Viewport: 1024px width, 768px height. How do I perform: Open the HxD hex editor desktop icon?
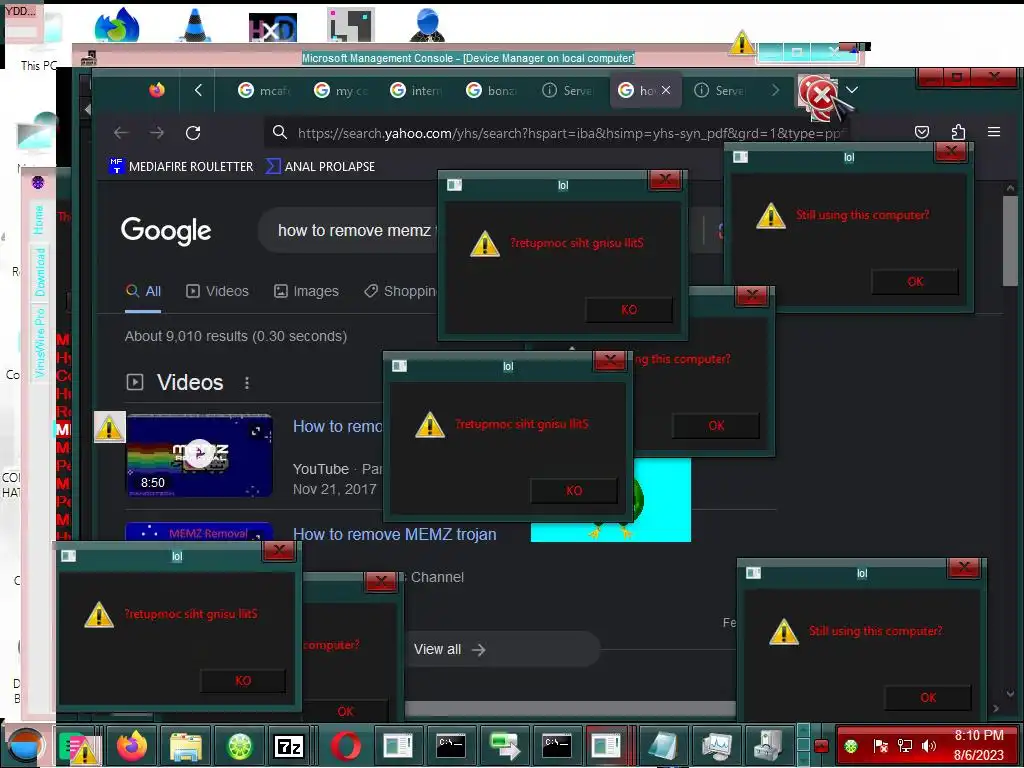273,27
